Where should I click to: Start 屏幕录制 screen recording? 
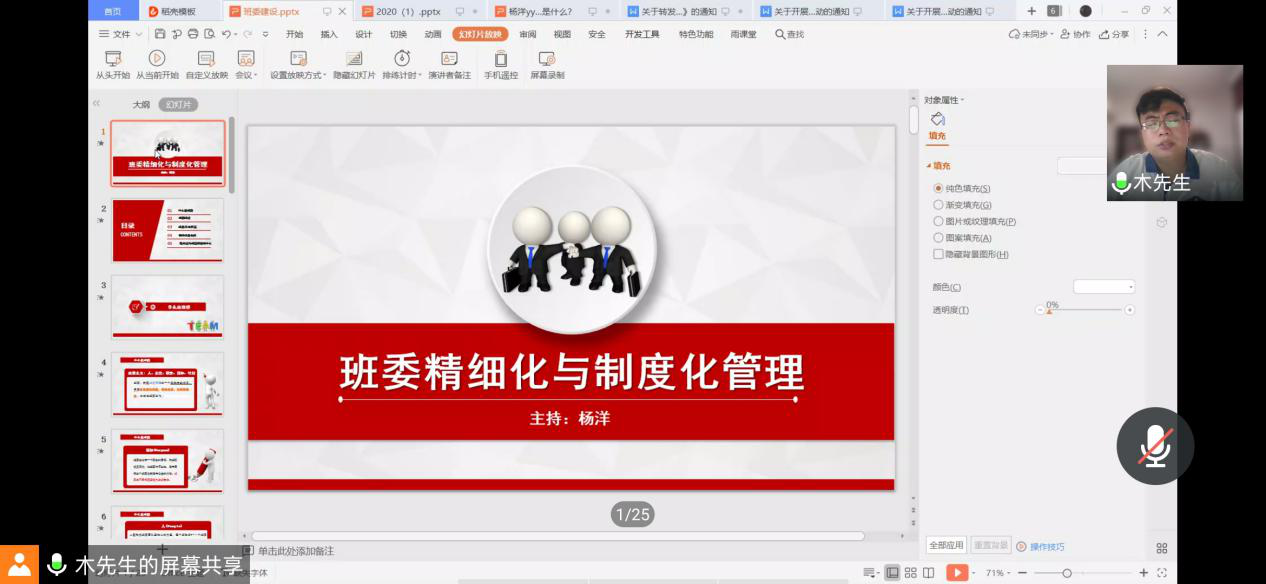tap(547, 59)
